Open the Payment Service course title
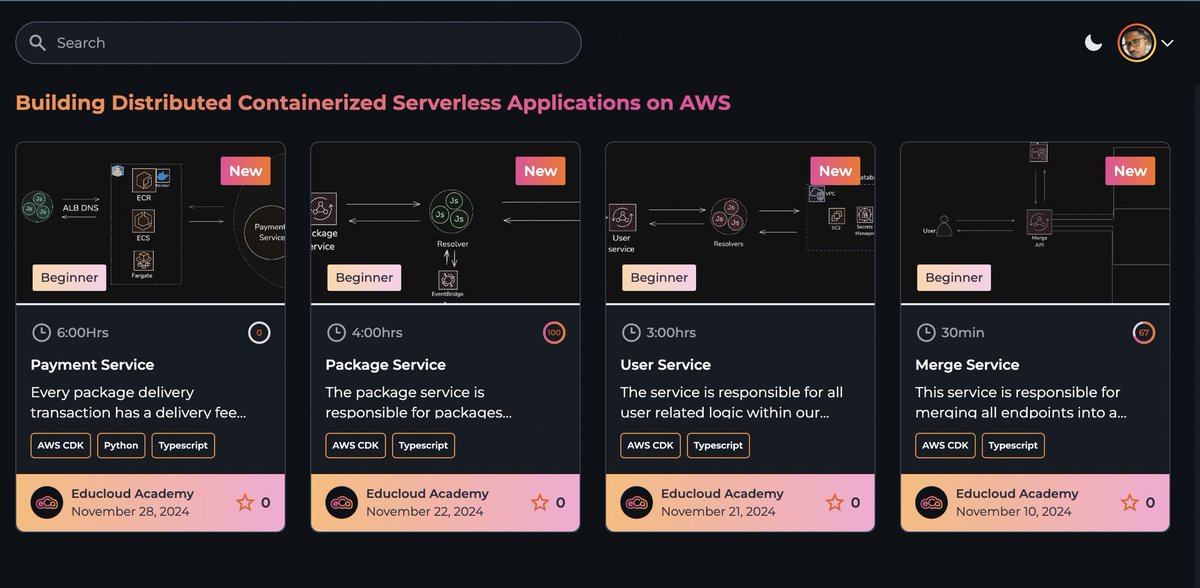Image resolution: width=1200 pixels, height=588 pixels. (x=92, y=365)
